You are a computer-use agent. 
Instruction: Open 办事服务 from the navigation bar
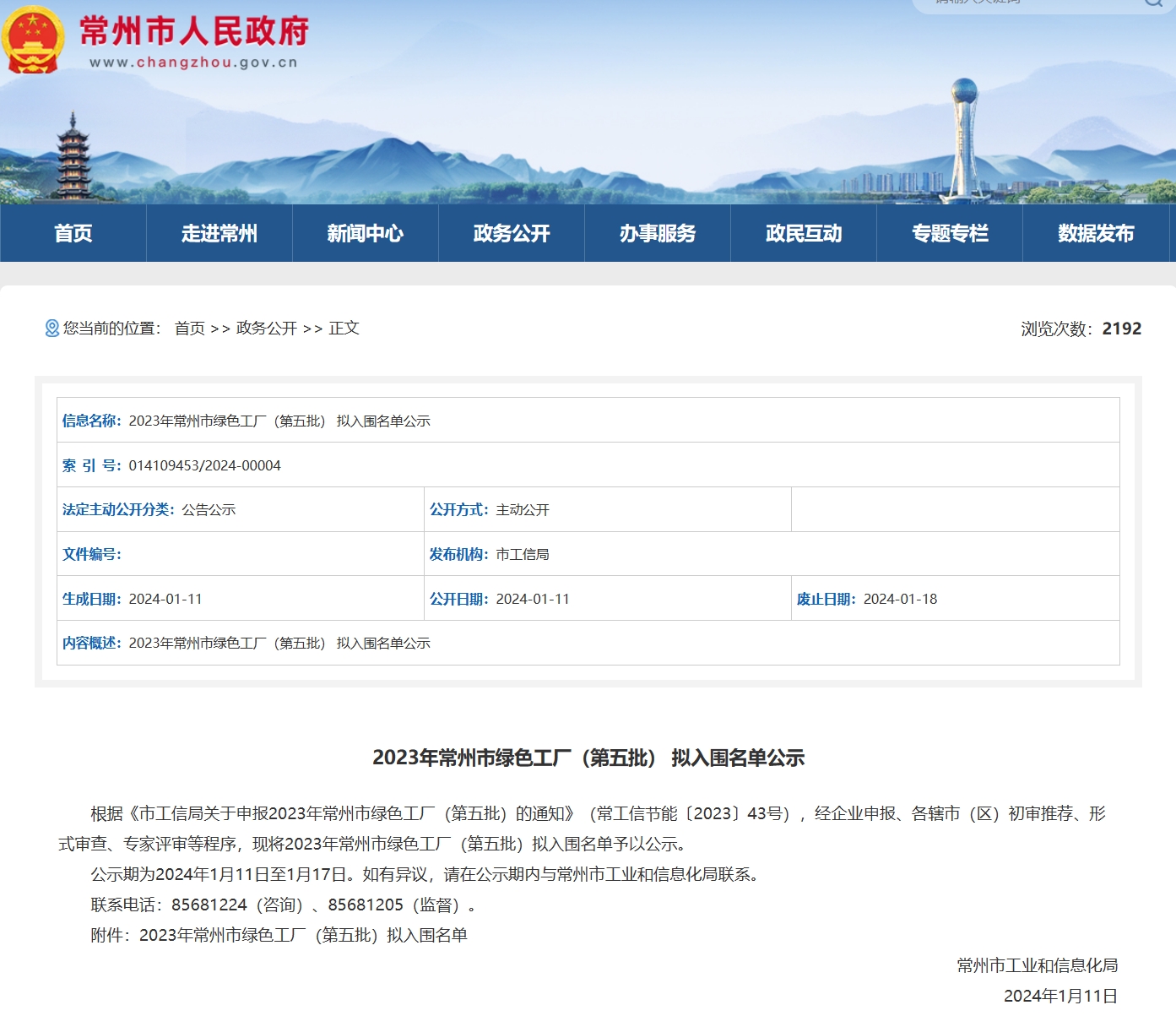[x=658, y=233]
